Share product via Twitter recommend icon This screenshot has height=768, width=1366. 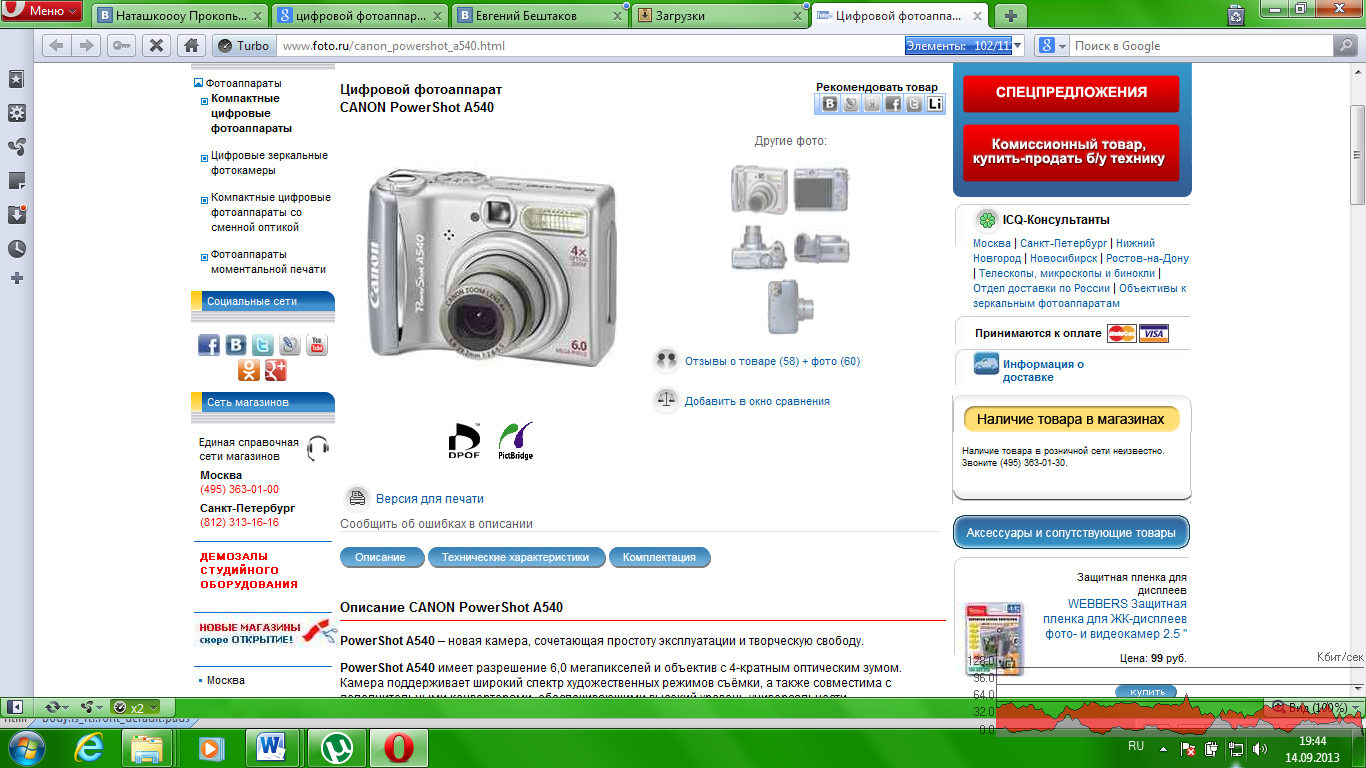pyautogui.click(x=914, y=104)
